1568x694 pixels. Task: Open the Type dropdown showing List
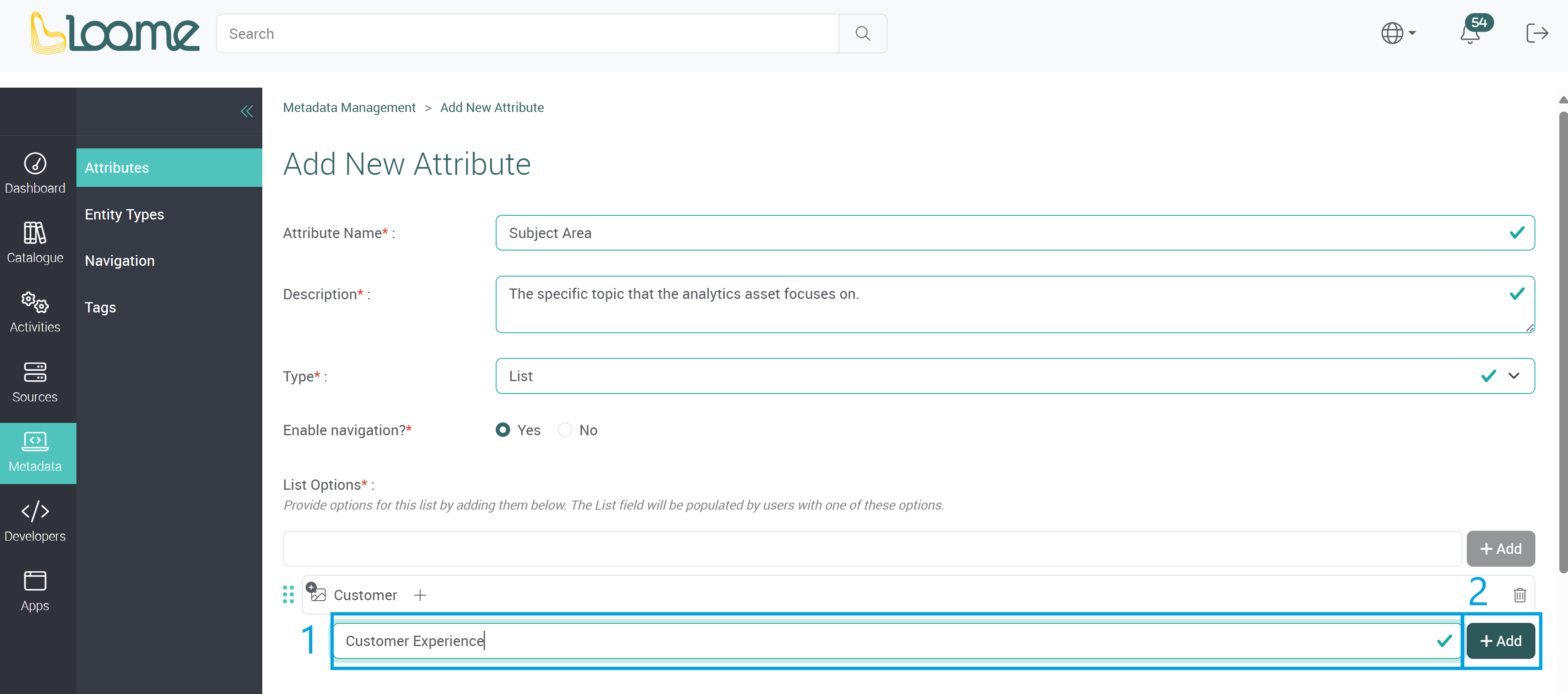point(1014,376)
